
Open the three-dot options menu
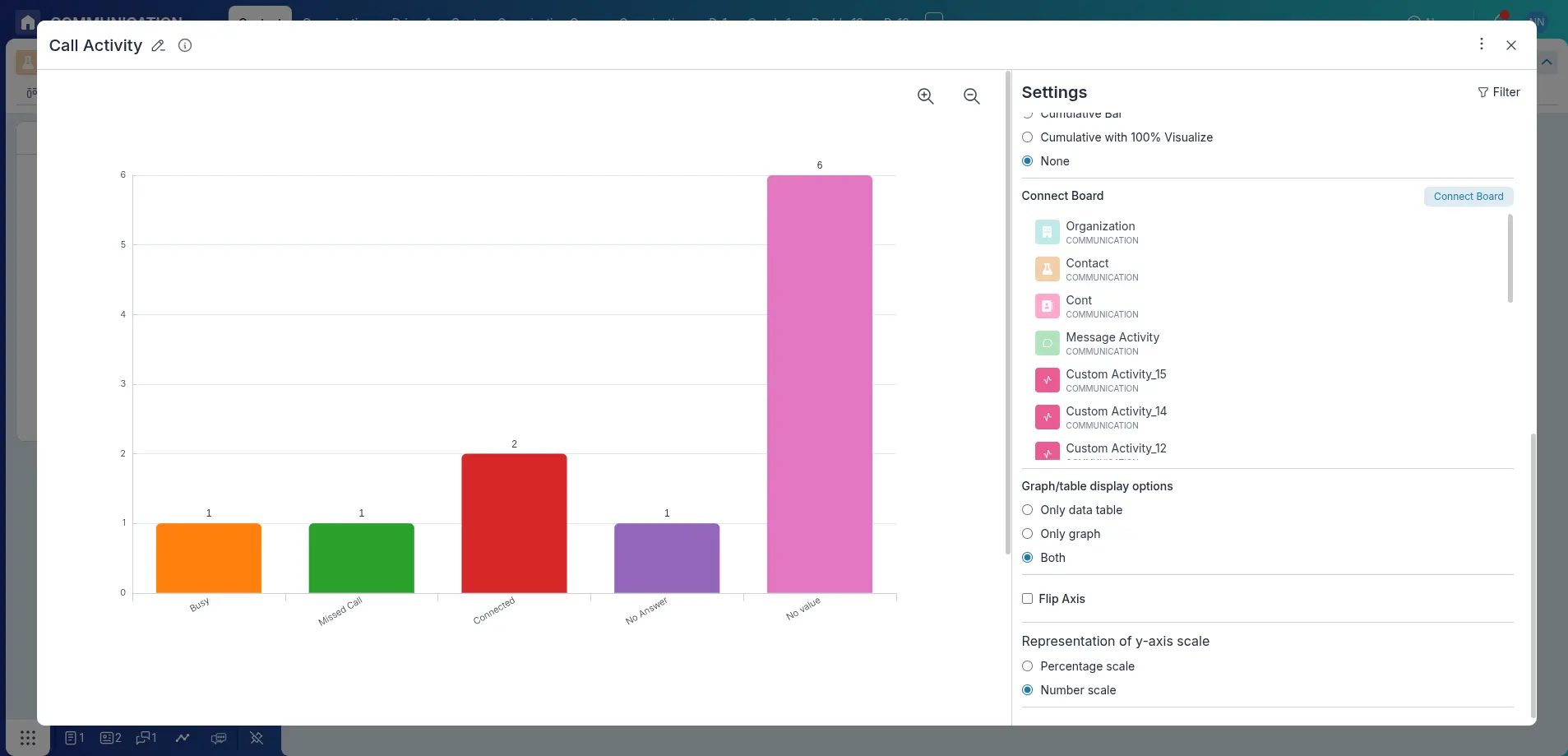[x=1480, y=44]
